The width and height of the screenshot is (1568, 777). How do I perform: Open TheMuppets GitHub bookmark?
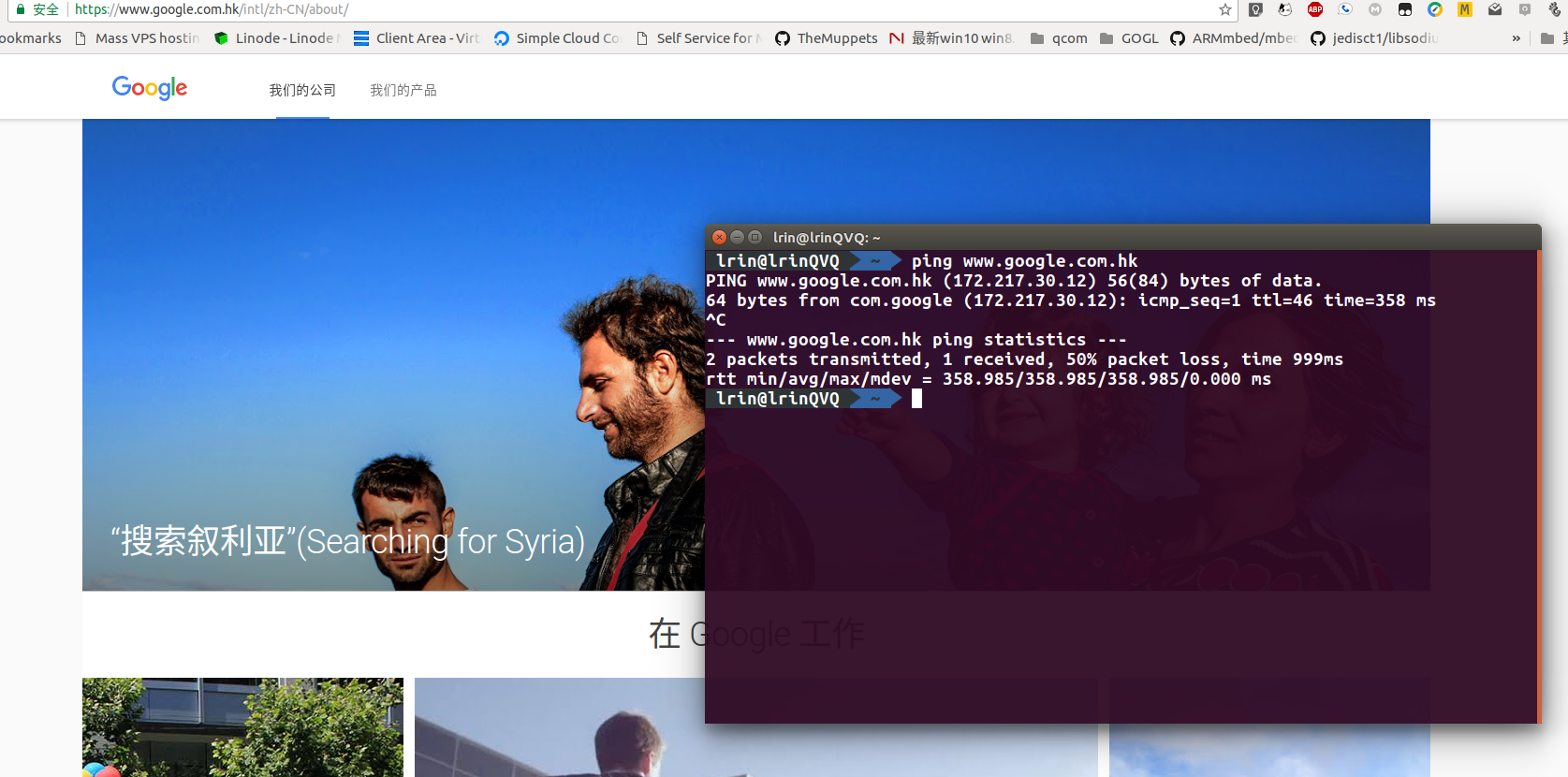[x=827, y=38]
